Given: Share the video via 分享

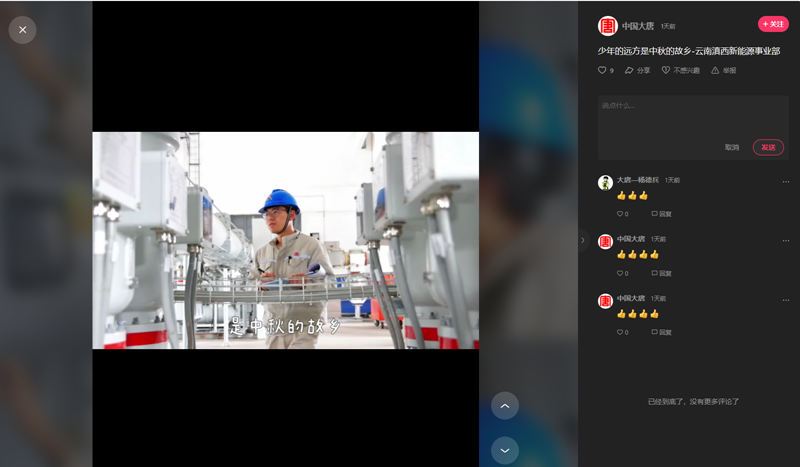Looking at the screenshot, I should (x=637, y=71).
